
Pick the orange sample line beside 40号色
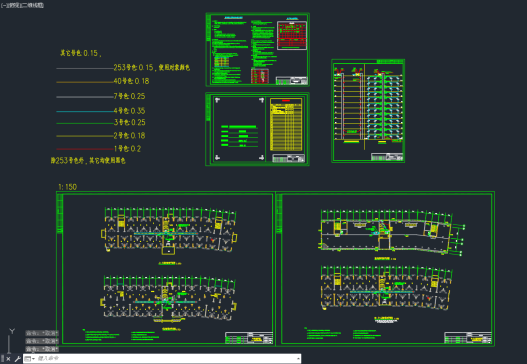(85, 82)
